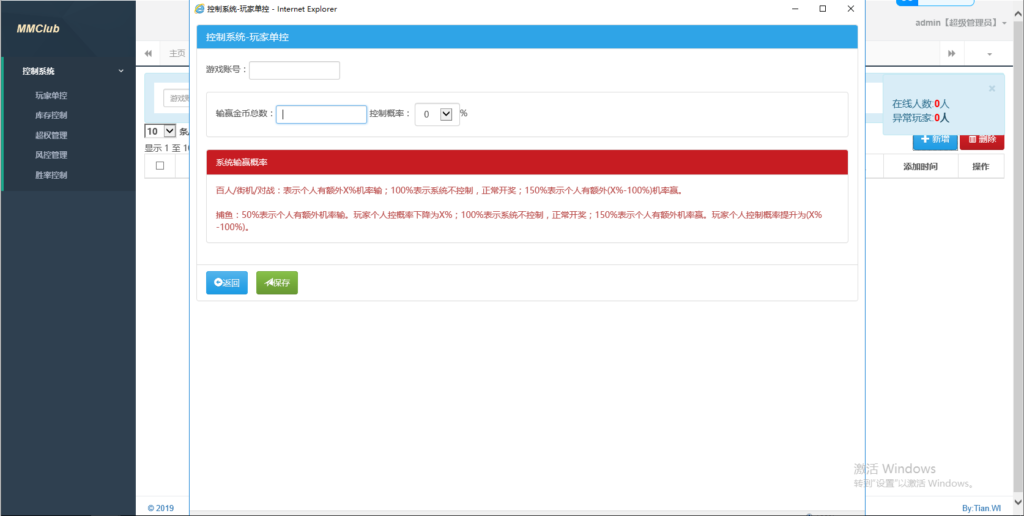1024x516 pixels.
Task: Click the Internet Explorer icon in title bar
Action: pos(200,9)
